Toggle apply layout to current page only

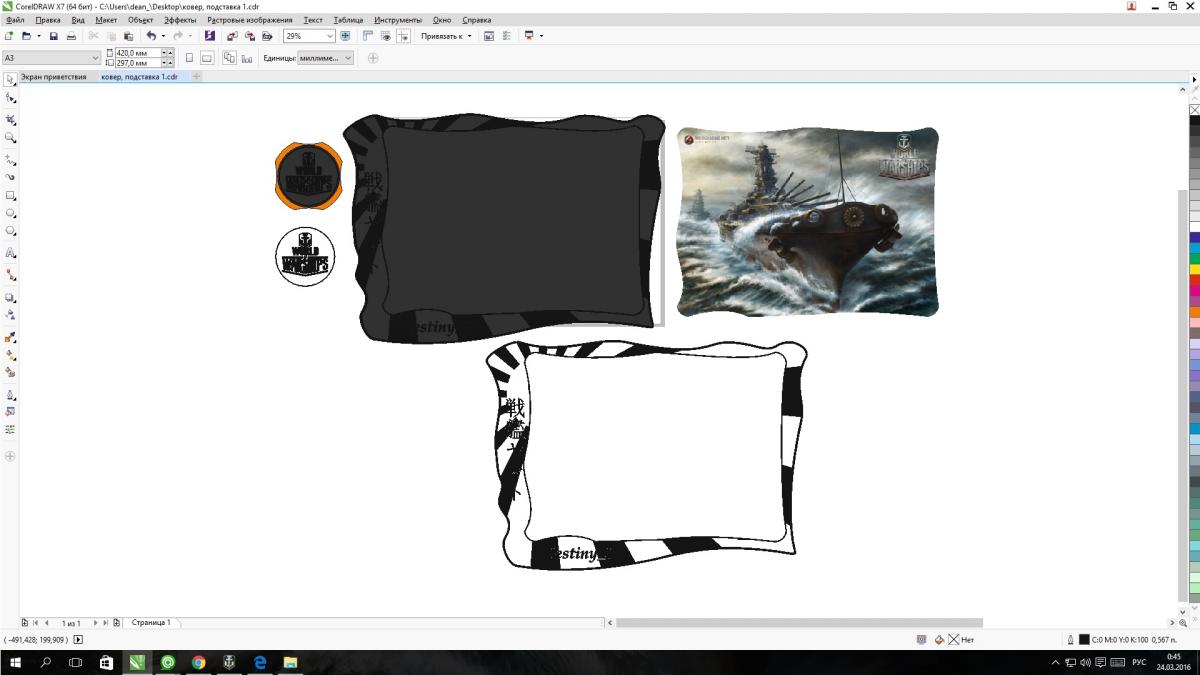[246, 58]
